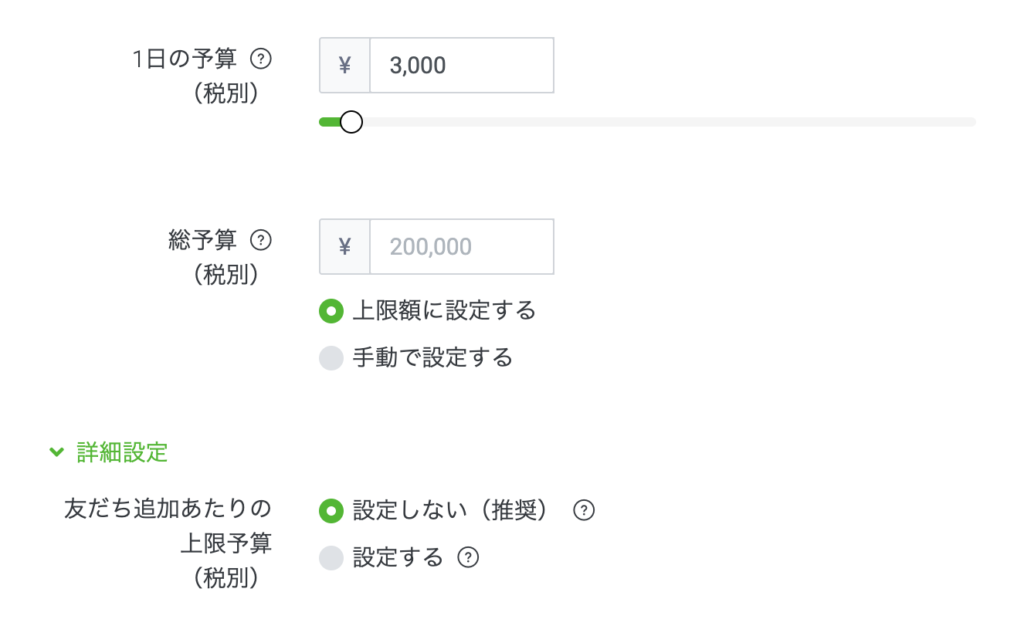Screen dimensions: 1024x636
Task: Collapse the 詳細設定 section
Action: click(x=109, y=452)
